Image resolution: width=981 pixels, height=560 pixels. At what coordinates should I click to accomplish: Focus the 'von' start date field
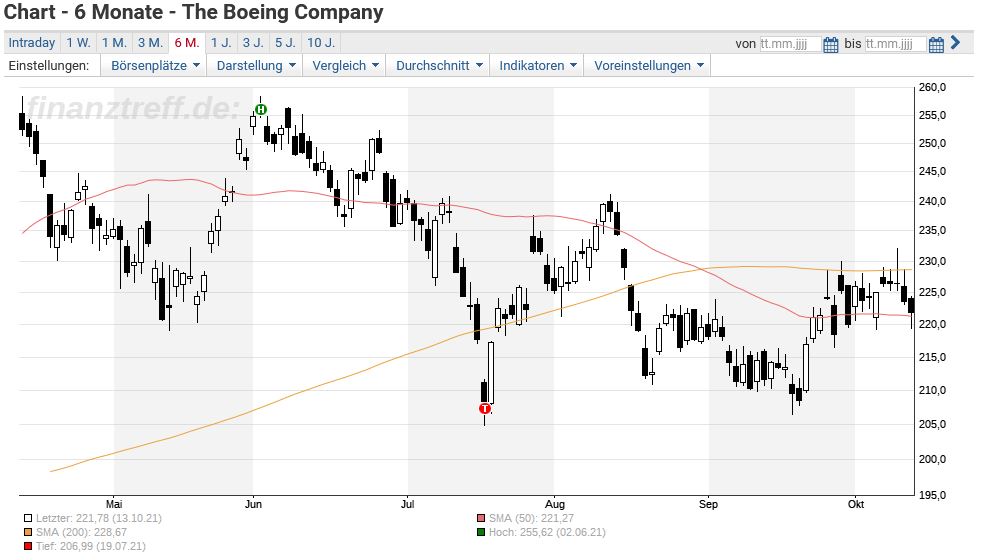[x=790, y=44]
